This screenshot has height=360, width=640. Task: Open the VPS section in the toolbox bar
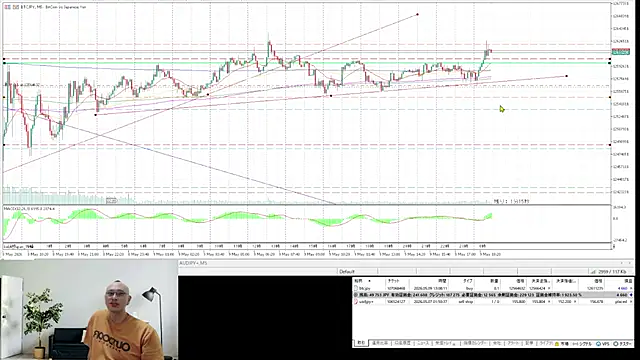[x=603, y=344]
